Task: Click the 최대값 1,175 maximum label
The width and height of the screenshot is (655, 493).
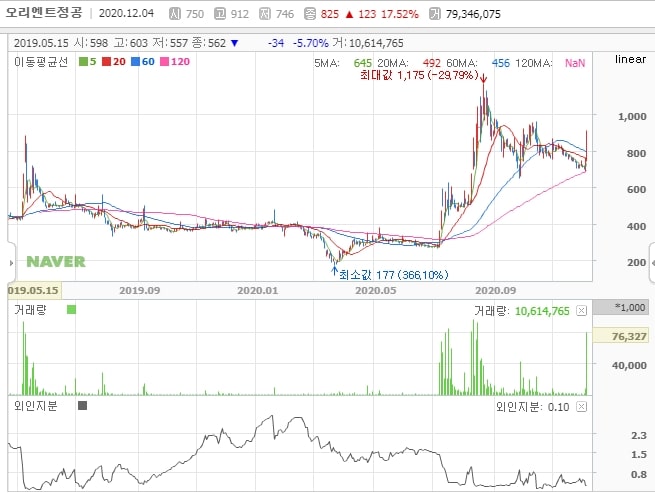Action: pyautogui.click(x=419, y=75)
